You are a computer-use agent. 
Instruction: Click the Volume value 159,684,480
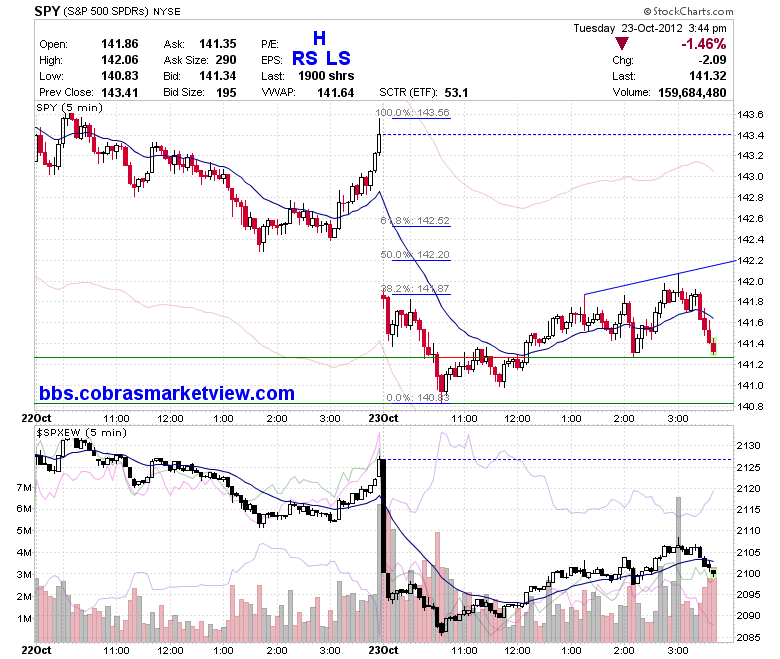pos(692,92)
